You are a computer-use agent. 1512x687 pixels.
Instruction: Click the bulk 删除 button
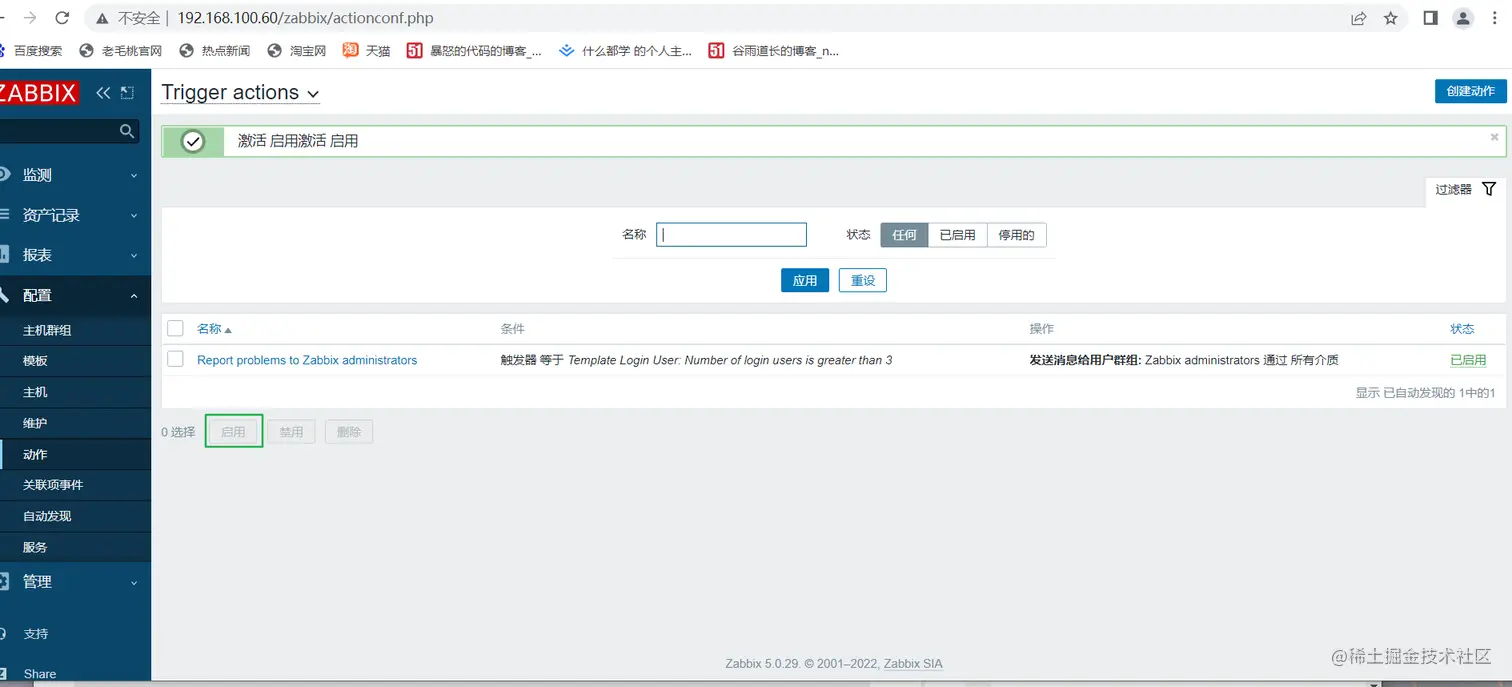click(x=349, y=432)
